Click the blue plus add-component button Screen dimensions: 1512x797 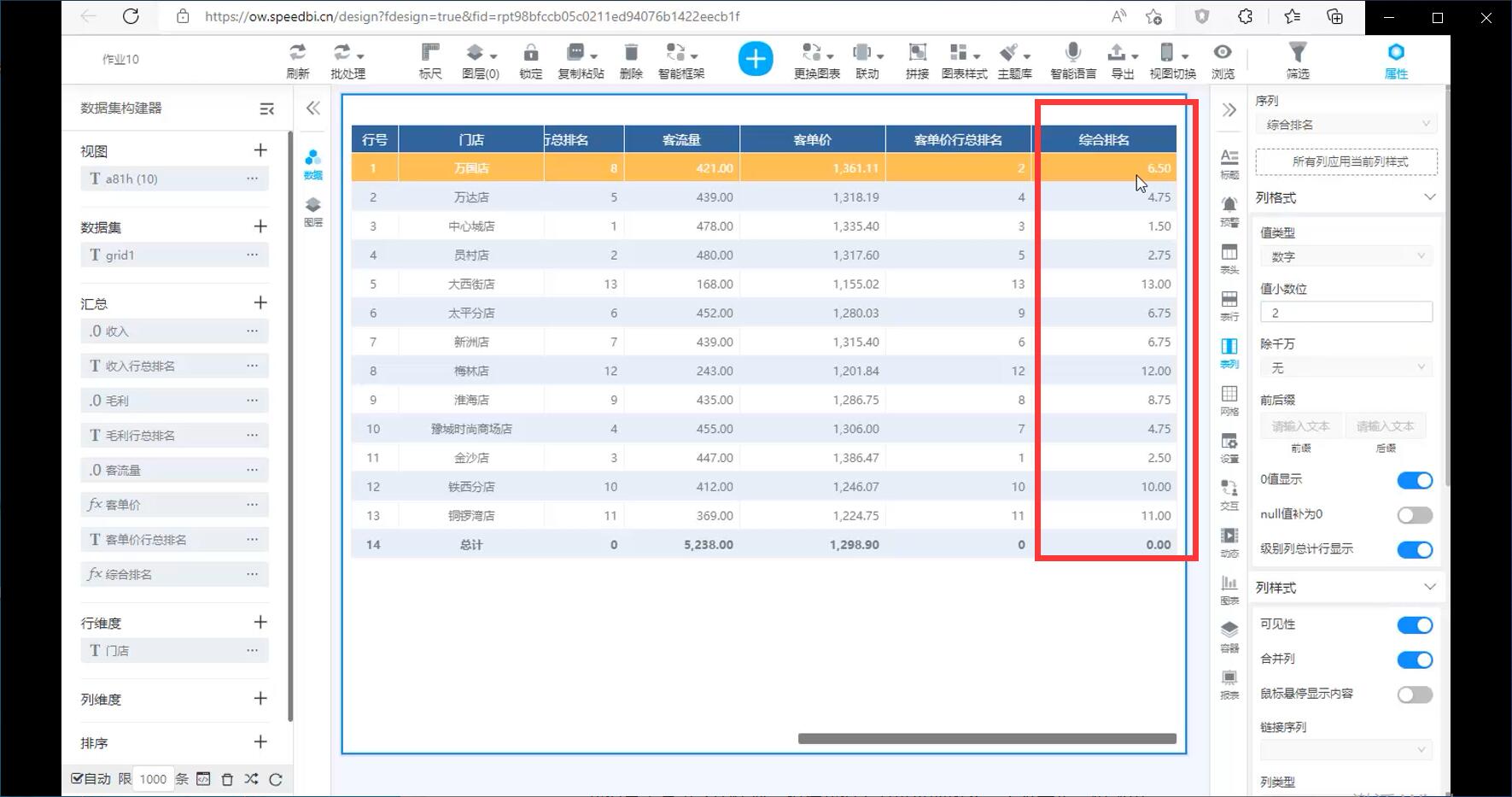pyautogui.click(x=755, y=59)
